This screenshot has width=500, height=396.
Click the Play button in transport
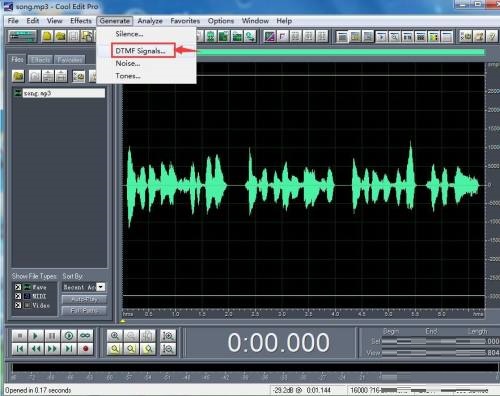35,336
